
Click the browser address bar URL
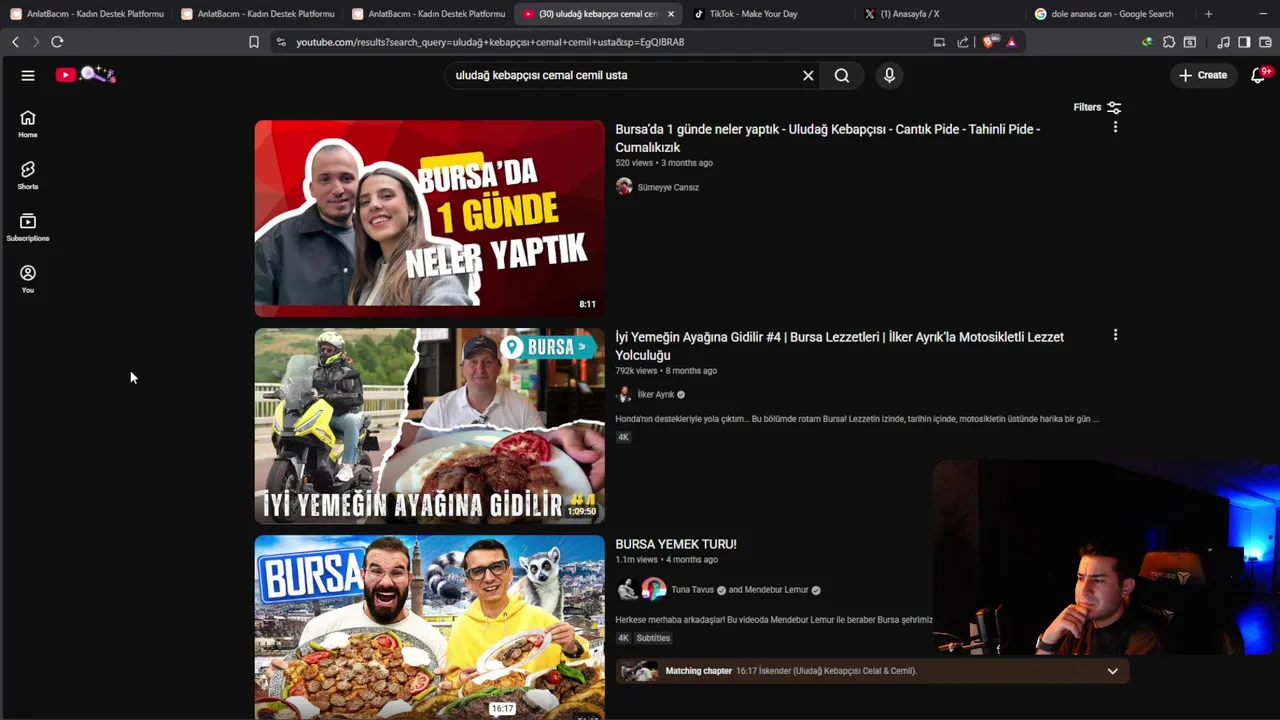(490, 42)
